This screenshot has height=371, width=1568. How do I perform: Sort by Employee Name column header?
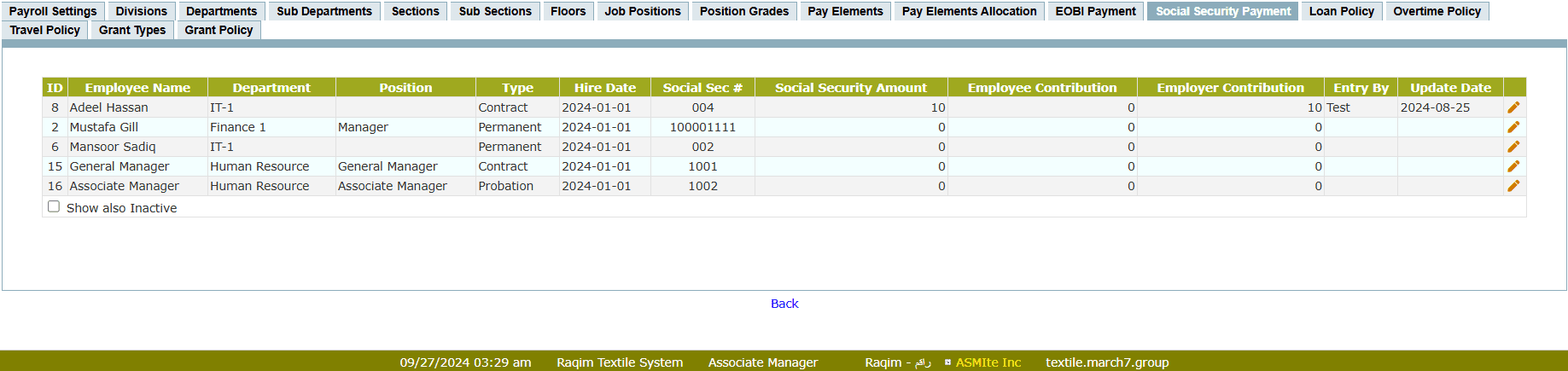pos(137,88)
